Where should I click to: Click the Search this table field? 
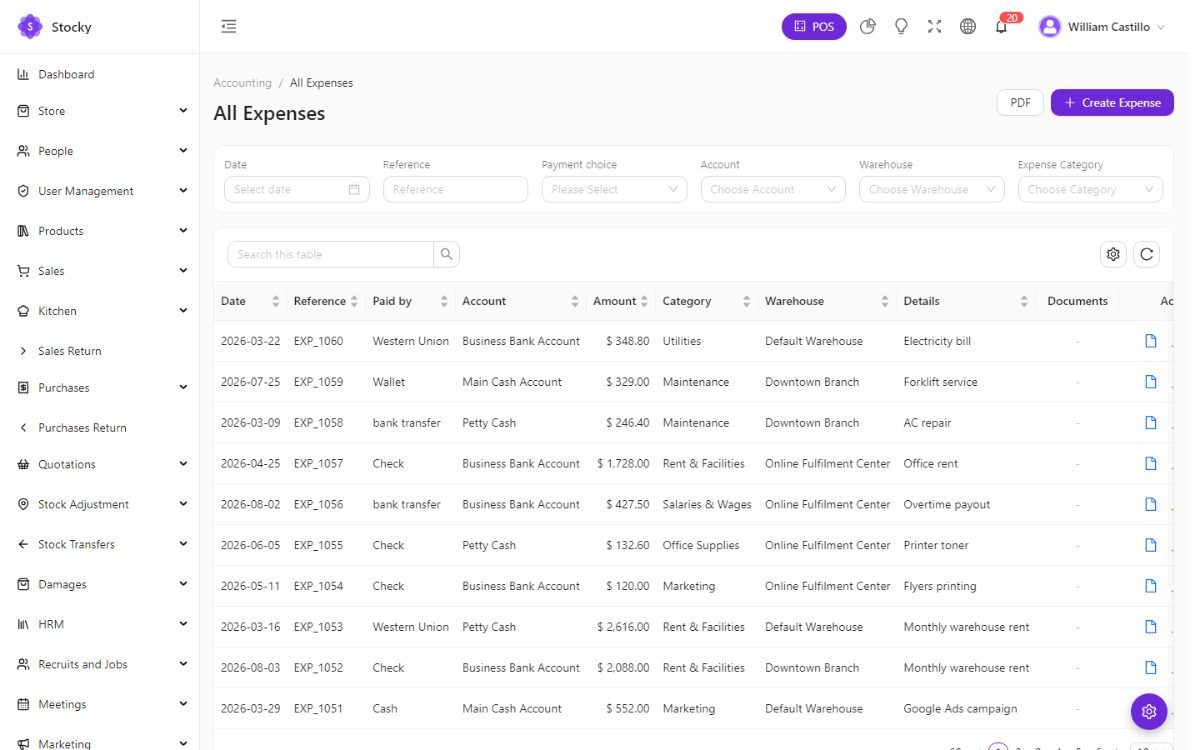tap(331, 254)
